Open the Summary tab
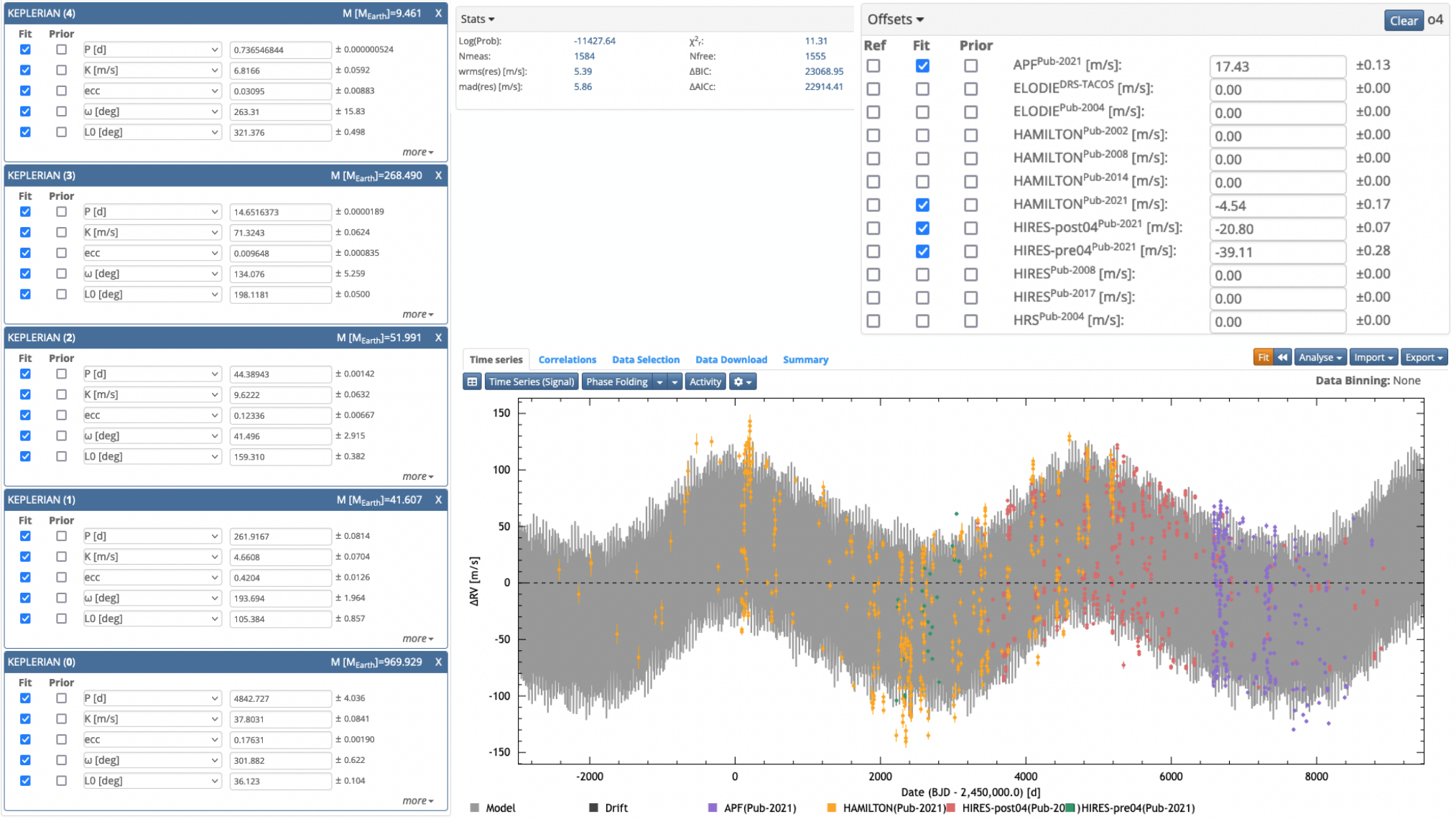The width and height of the screenshot is (1456, 819). (x=805, y=360)
